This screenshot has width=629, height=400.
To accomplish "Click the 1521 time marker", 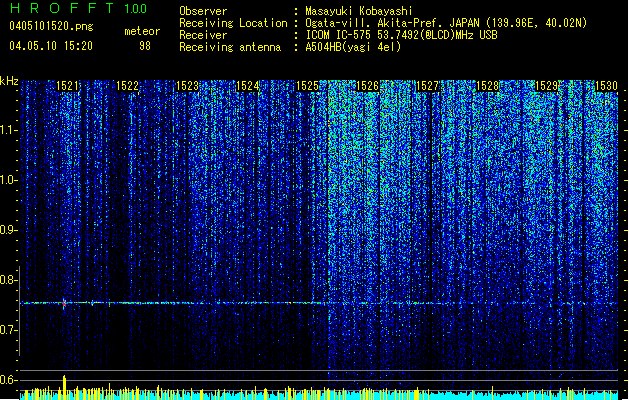I will (x=67, y=86).
